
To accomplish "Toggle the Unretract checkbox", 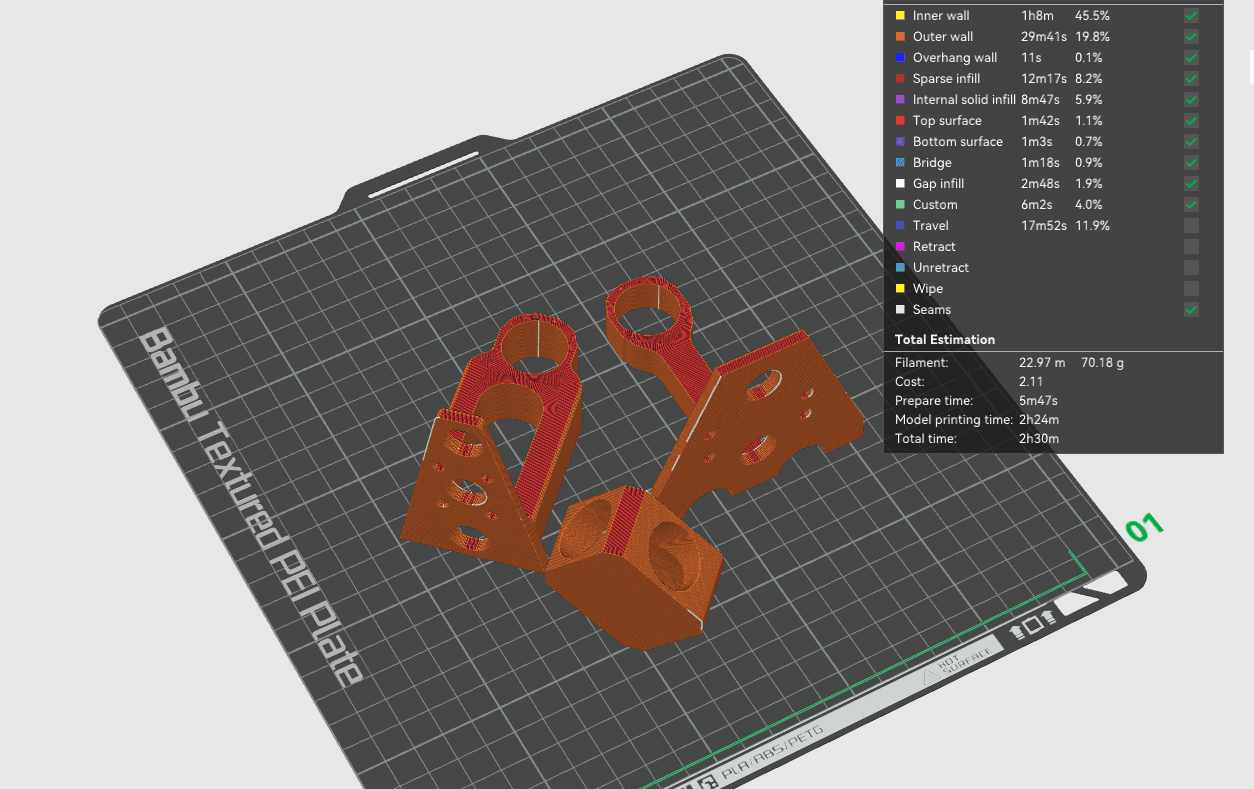I will pos(1191,268).
